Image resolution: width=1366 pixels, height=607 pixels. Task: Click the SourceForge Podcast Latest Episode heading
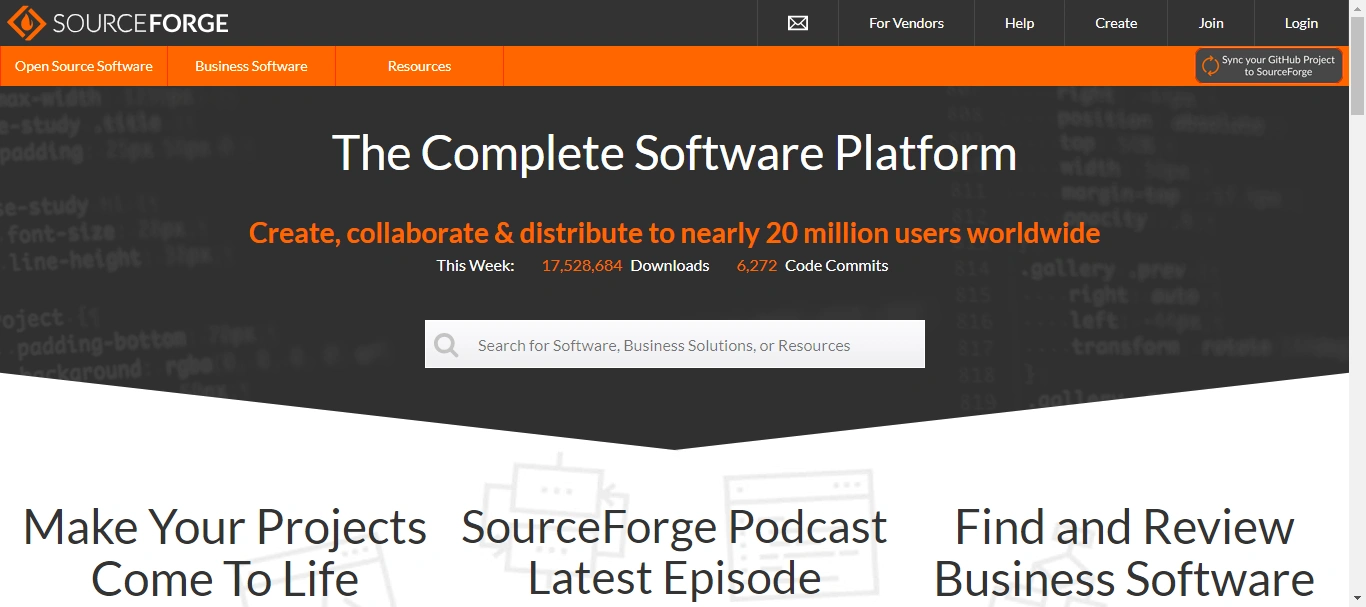point(674,553)
